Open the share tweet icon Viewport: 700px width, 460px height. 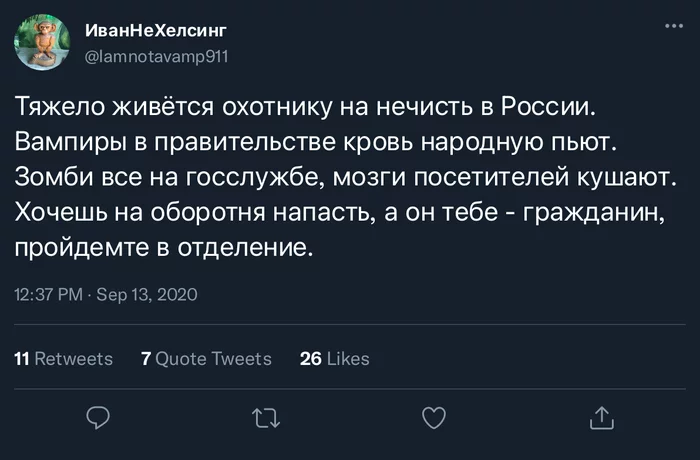click(x=601, y=417)
